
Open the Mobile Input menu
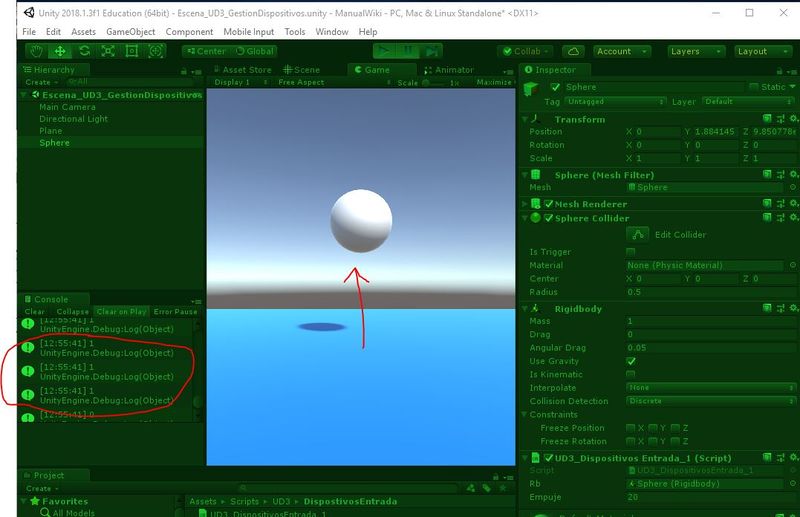click(x=248, y=32)
